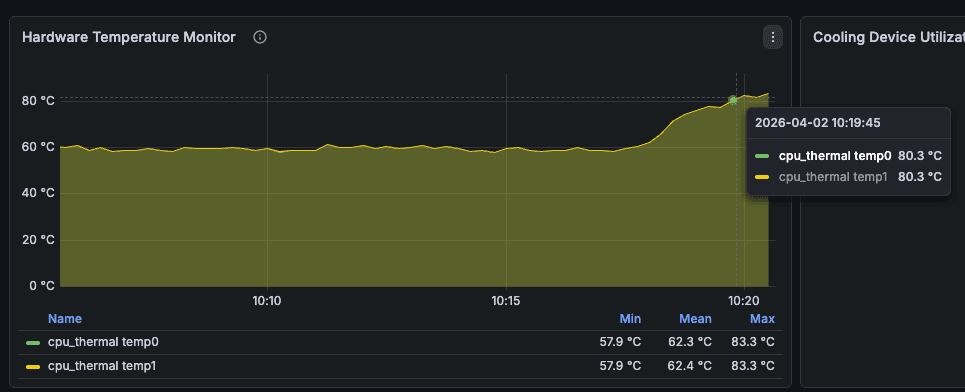Click the Hardware Temperature Monitor panel title
Image resolution: width=965 pixels, height=392 pixels.
coord(129,38)
